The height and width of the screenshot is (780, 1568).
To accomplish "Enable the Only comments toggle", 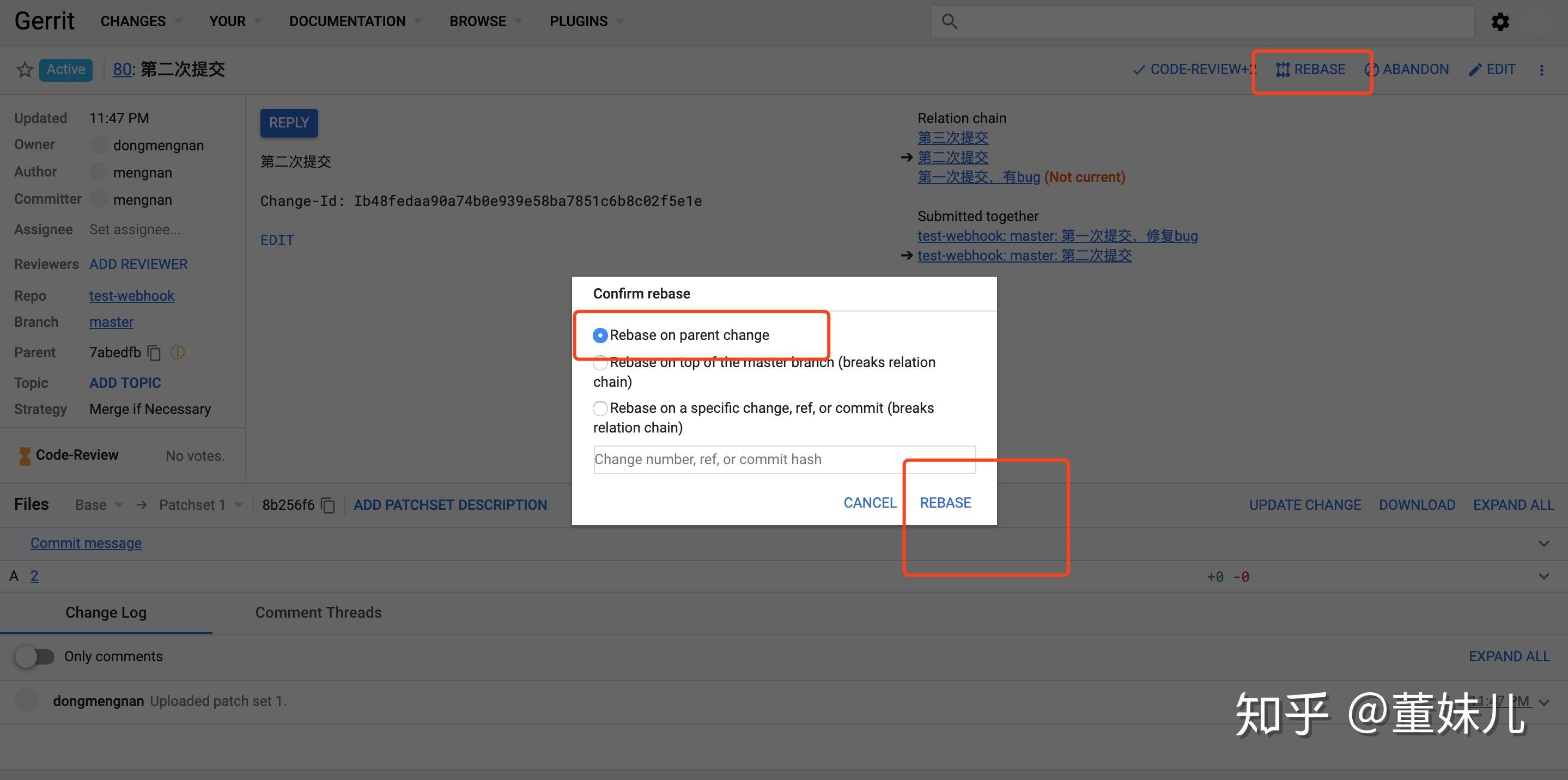I will point(35,656).
